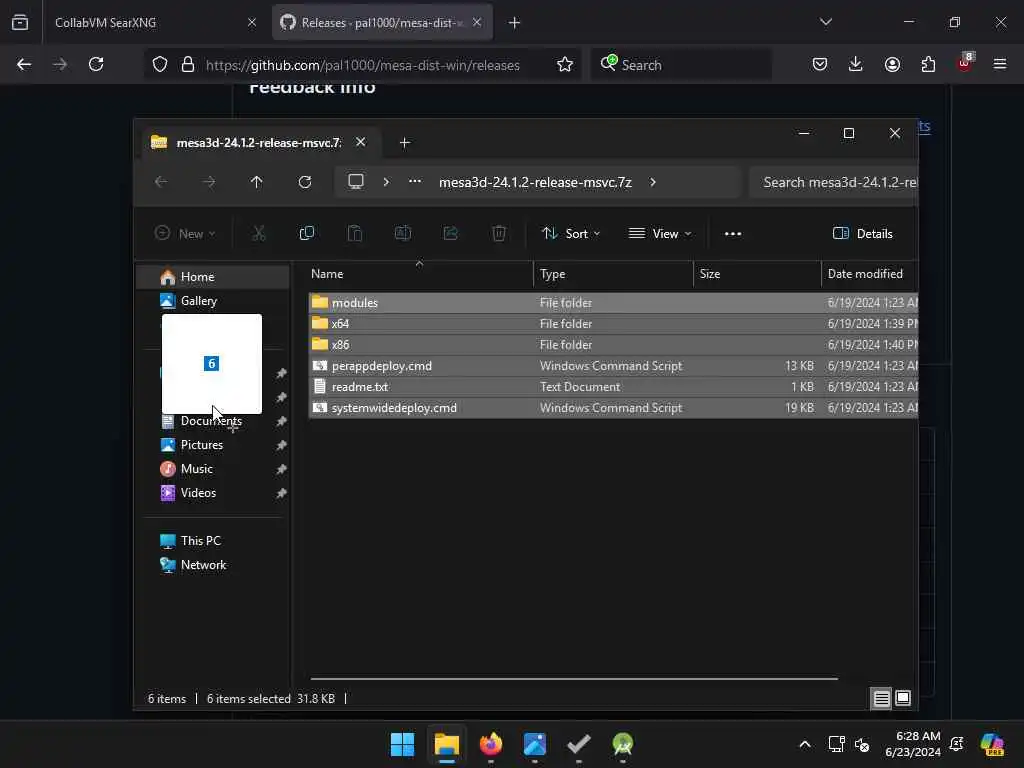1024x768 pixels.
Task: Reload the Firefox page
Action: coord(96,64)
